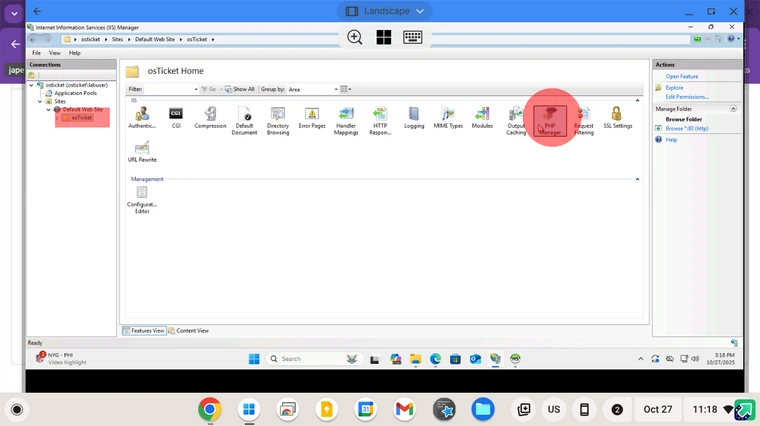The height and width of the screenshot is (426, 760).
Task: Open the Group by Area dropdown
Action: point(336,89)
